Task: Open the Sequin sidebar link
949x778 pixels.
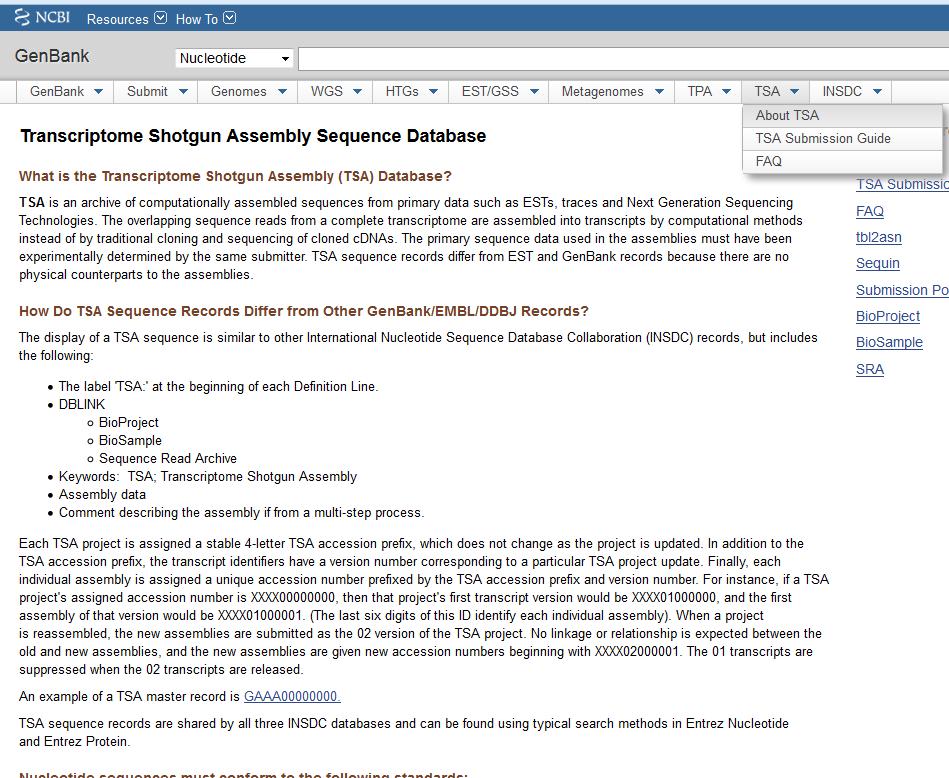Action: pyautogui.click(x=878, y=263)
